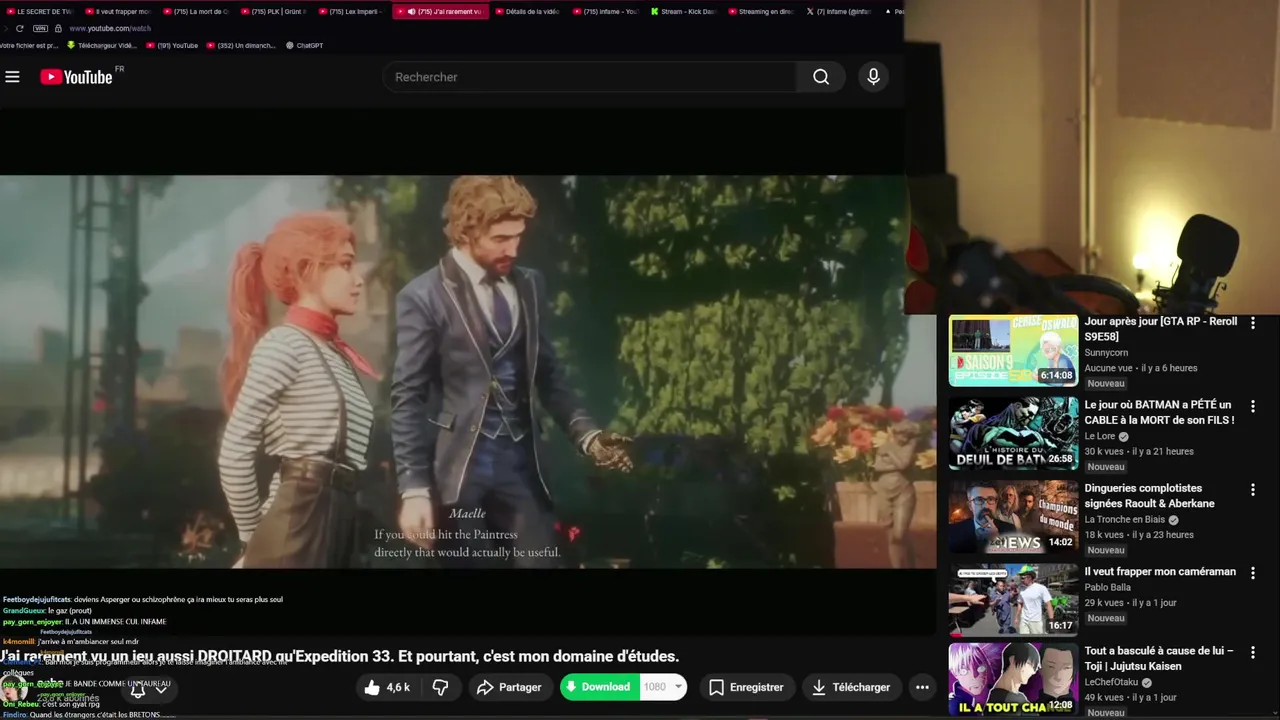Open the Dingueries complotistes video thumbnail
1280x720 pixels.
[1013, 517]
